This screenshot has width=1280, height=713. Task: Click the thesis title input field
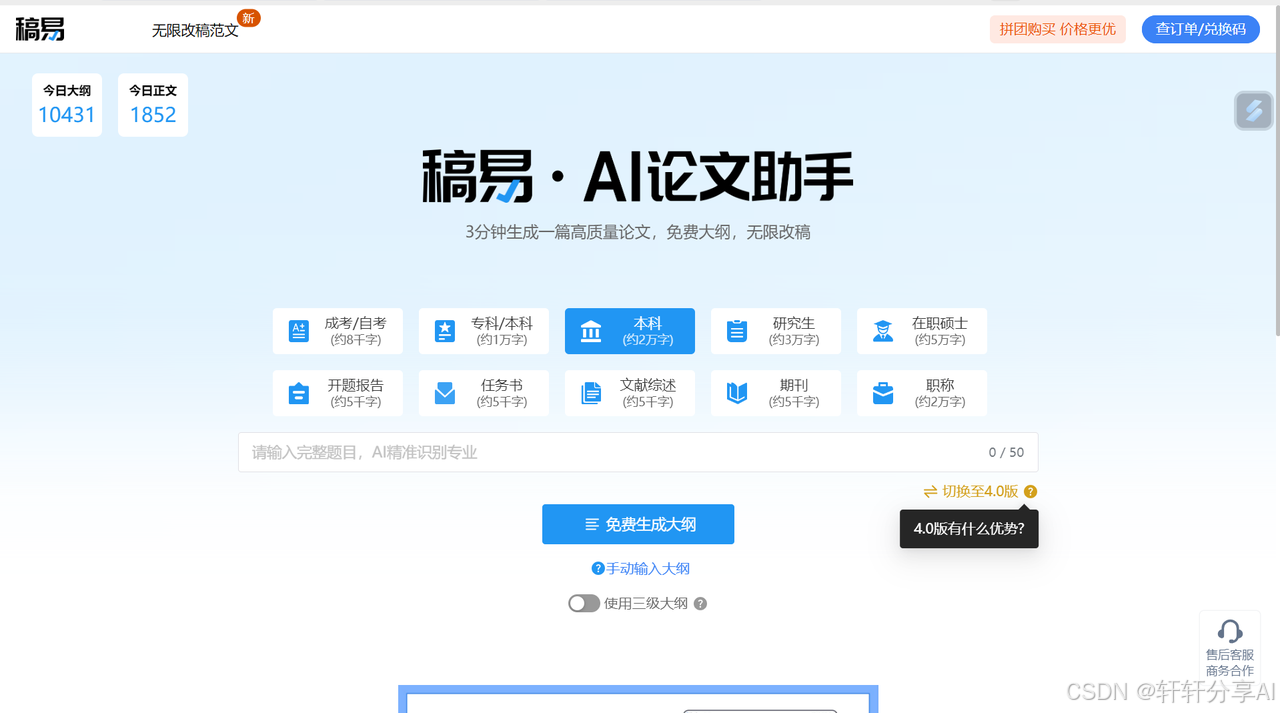pos(638,452)
